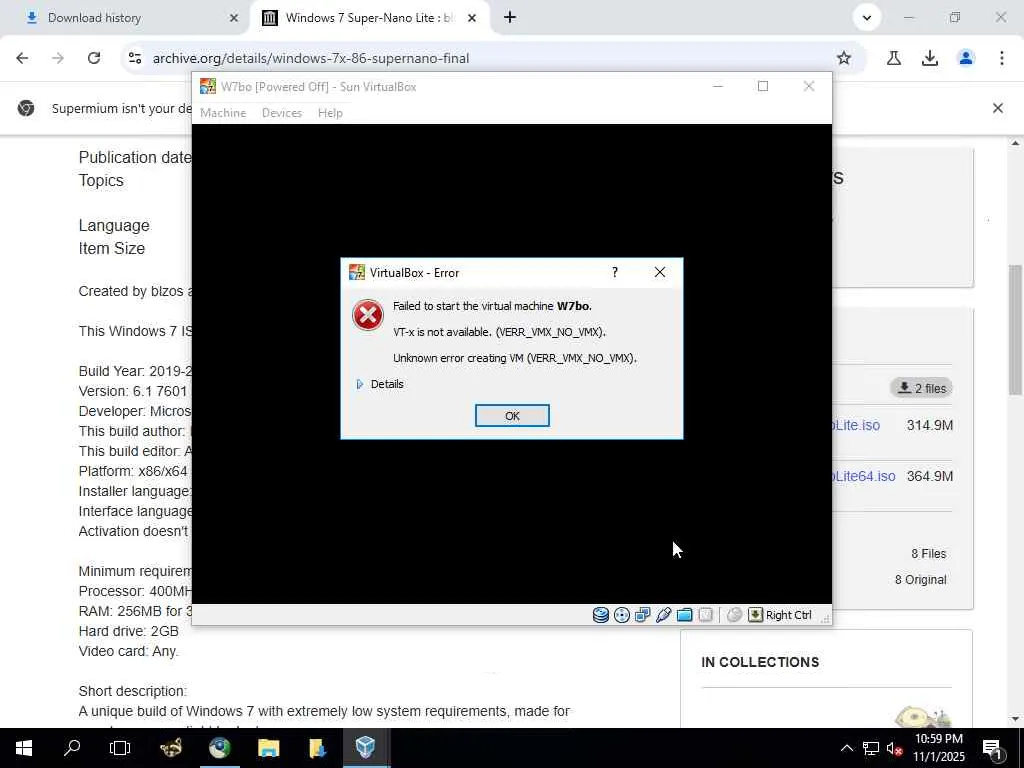Open the tab search dropdown in browser
The height and width of the screenshot is (768, 1024).
pyautogui.click(x=867, y=18)
